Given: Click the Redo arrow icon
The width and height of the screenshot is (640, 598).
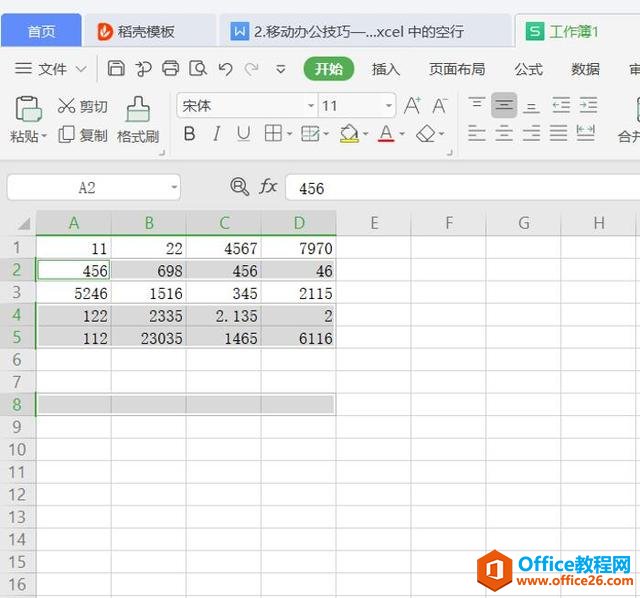Looking at the screenshot, I should pos(251,69).
